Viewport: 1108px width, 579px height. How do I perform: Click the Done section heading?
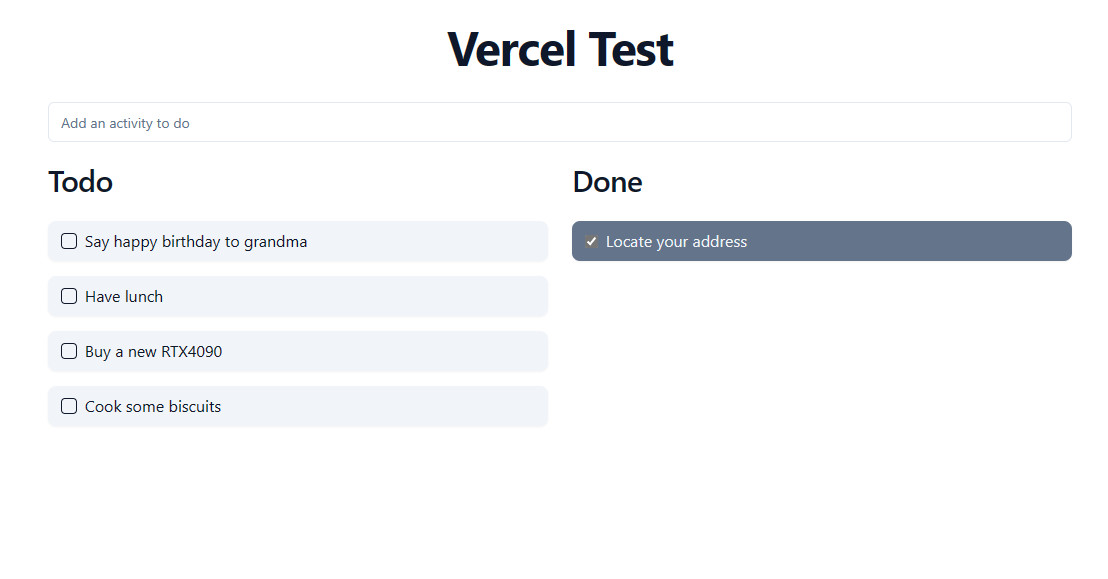(x=607, y=182)
